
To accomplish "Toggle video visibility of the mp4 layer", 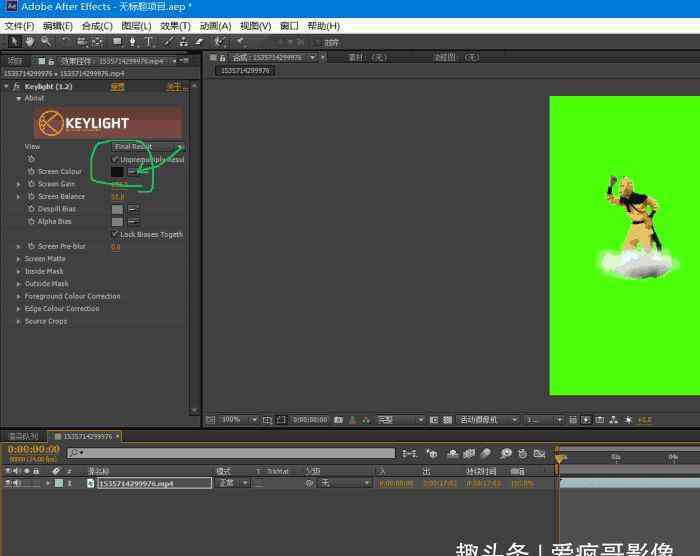I will (8, 483).
